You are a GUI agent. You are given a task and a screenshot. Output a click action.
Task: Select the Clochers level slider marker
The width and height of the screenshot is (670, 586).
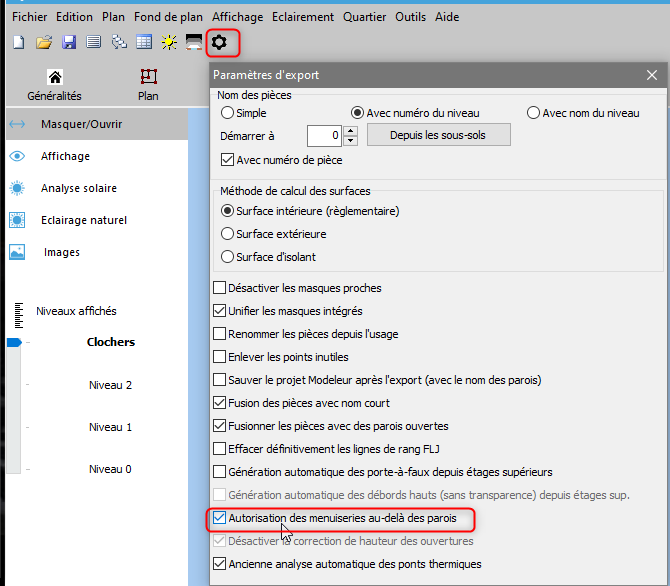[14, 342]
